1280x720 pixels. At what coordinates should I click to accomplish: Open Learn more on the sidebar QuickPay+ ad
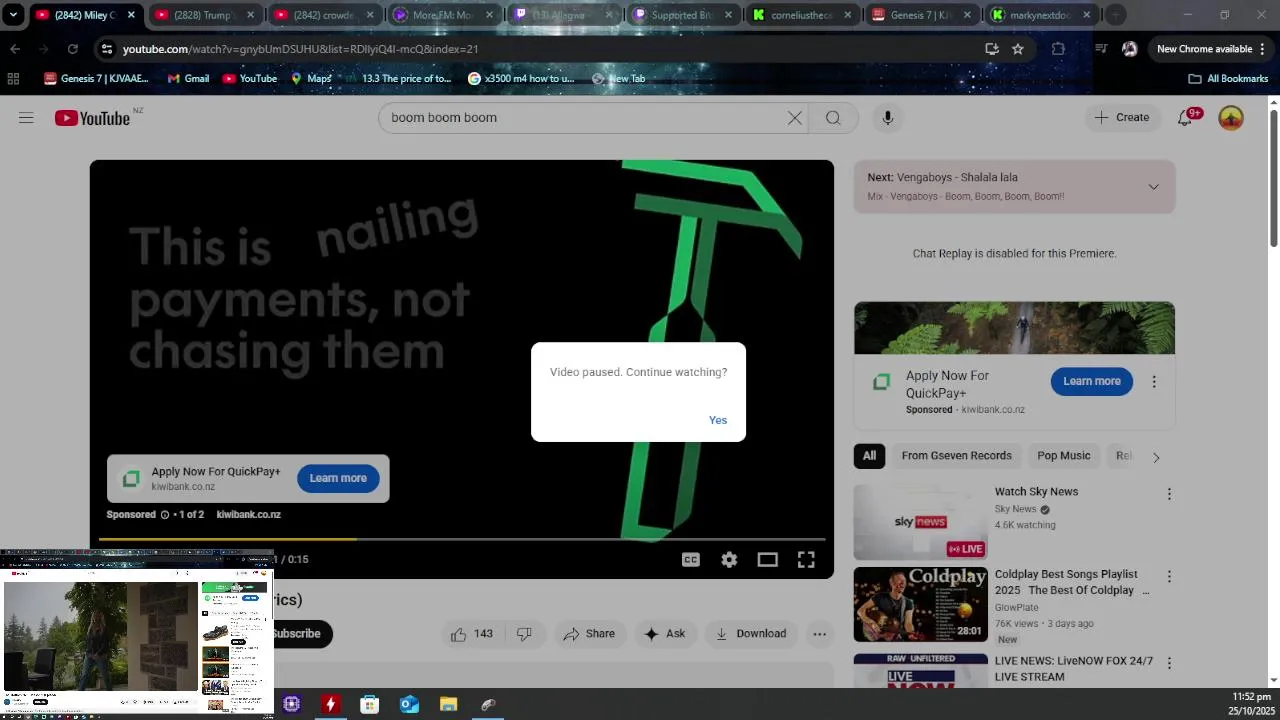[1092, 381]
